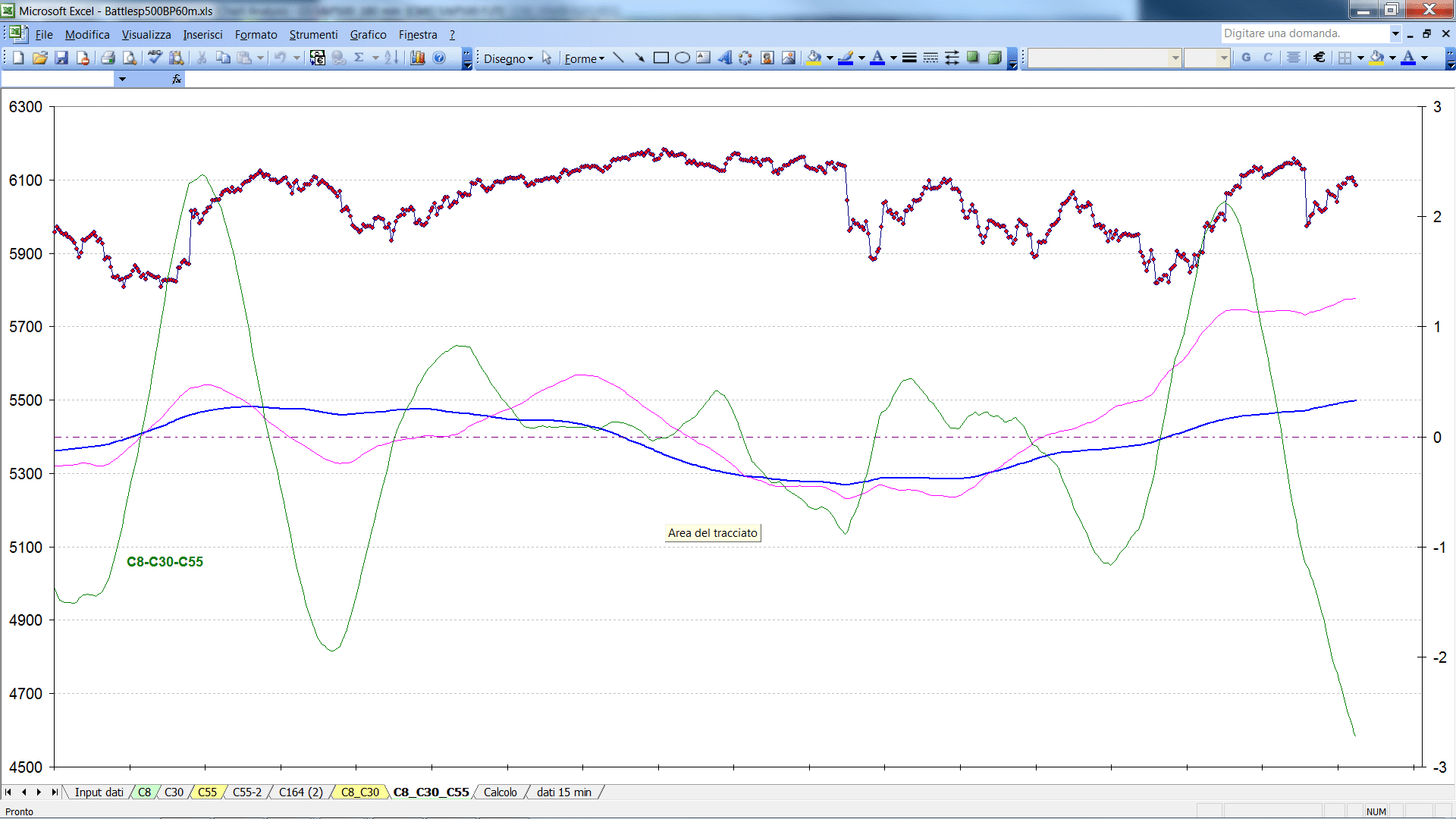The height and width of the screenshot is (819, 1456).
Task: Select the C8-C30-C55 green chart label
Action: (165, 562)
